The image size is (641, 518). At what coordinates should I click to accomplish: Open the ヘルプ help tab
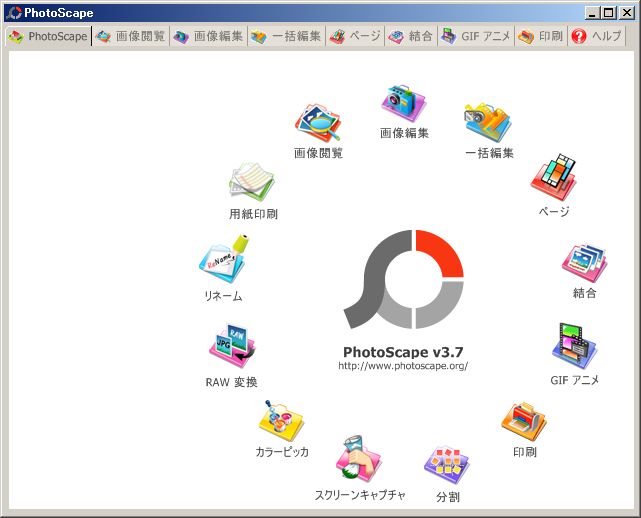596,36
